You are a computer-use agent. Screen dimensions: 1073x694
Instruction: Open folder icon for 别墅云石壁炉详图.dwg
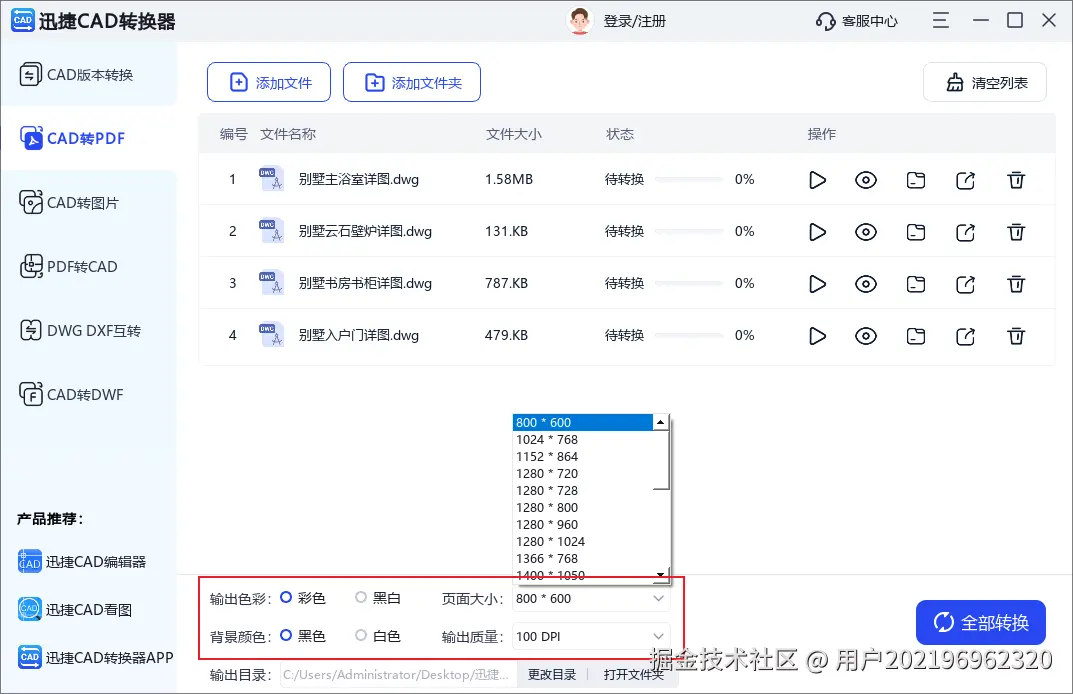point(916,232)
